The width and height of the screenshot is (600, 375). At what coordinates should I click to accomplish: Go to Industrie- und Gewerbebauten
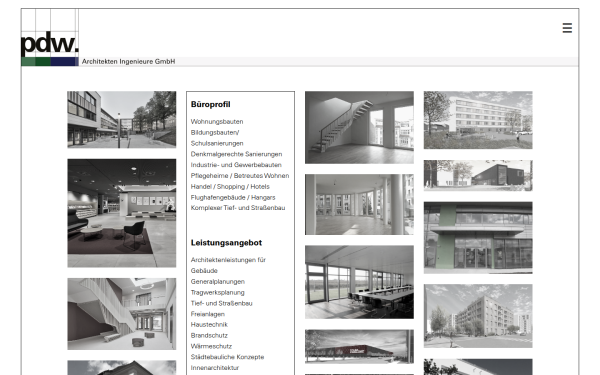(x=236, y=165)
